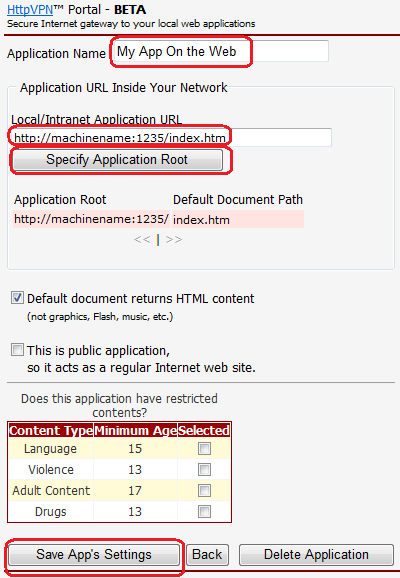Click Specify Application Root button

117,160
